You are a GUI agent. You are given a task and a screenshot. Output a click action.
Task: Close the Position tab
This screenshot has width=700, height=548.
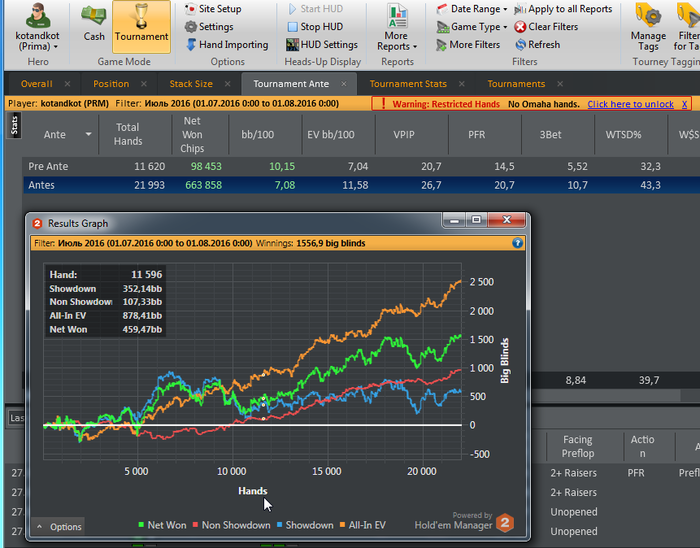coord(144,84)
